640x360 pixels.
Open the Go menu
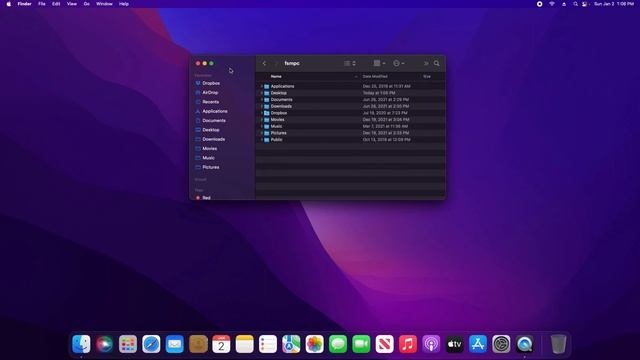87,4
